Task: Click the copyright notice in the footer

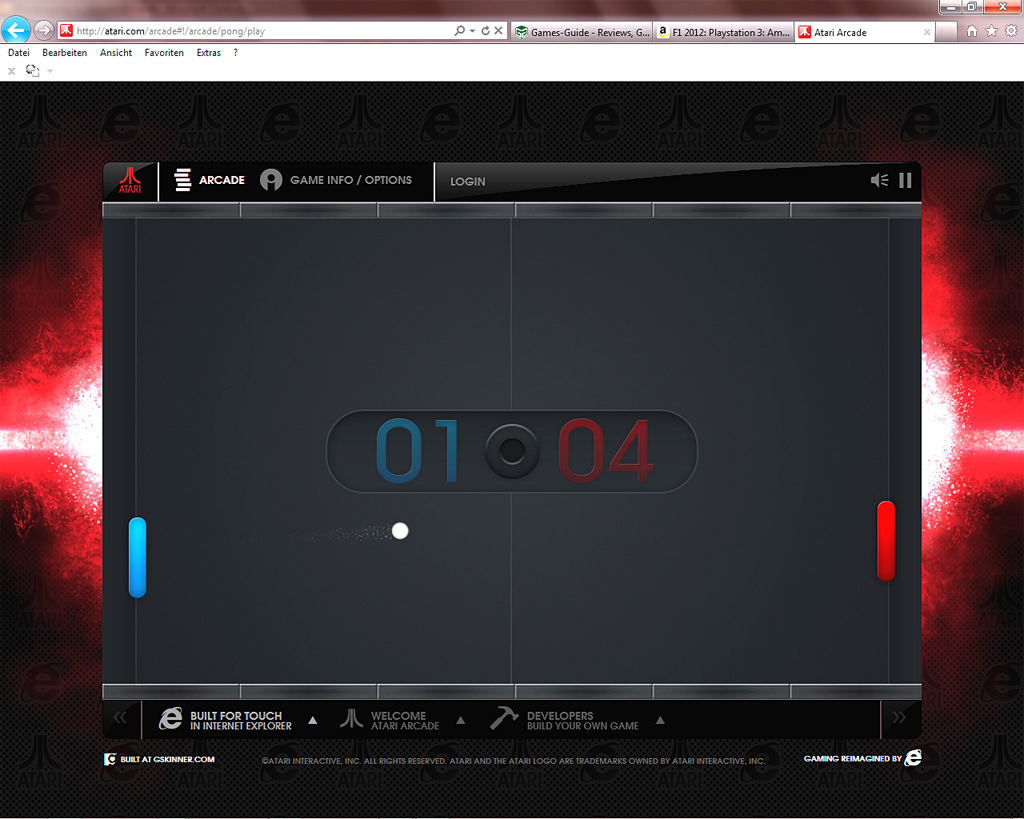Action: point(513,761)
